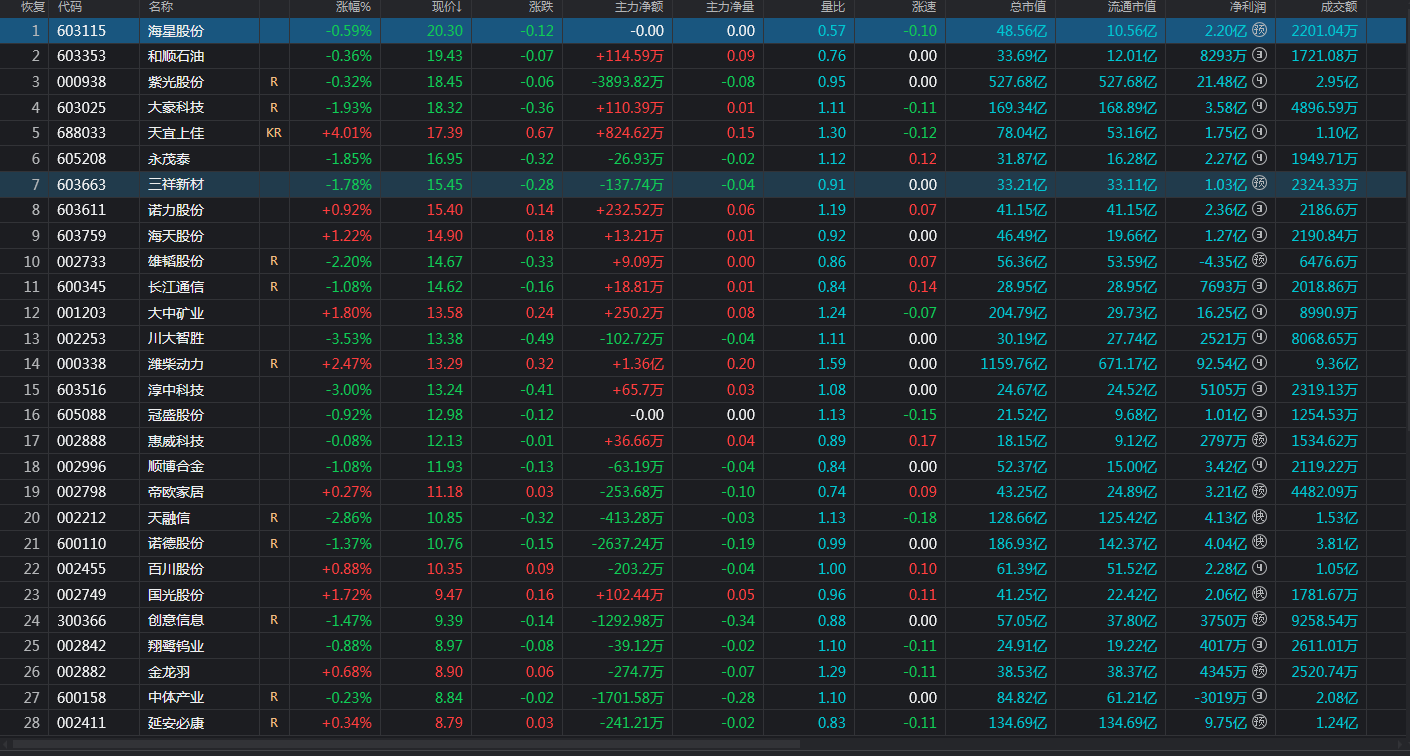Click the ④ report icon in 紫光股份 row

[x=1259, y=81]
